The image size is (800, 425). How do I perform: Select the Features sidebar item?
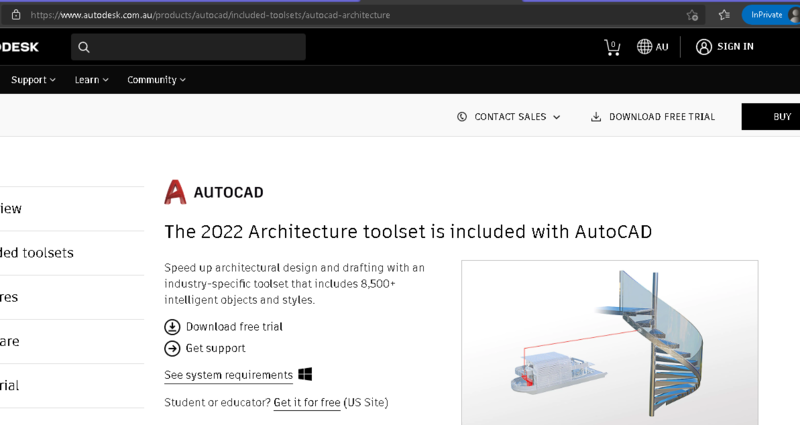tap(9, 297)
